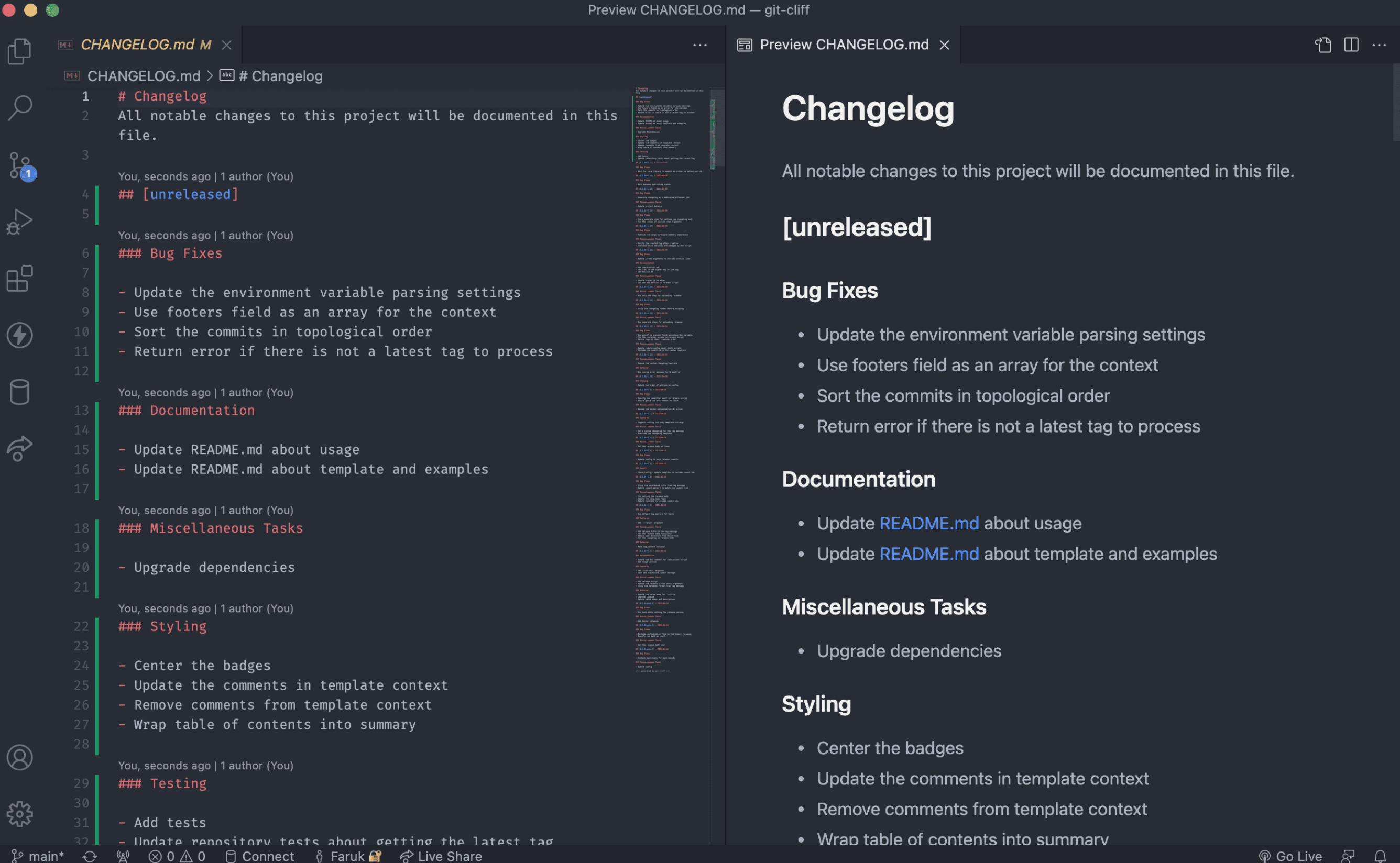Click Faruk git author status item
The image size is (1400, 863).
tap(348, 856)
